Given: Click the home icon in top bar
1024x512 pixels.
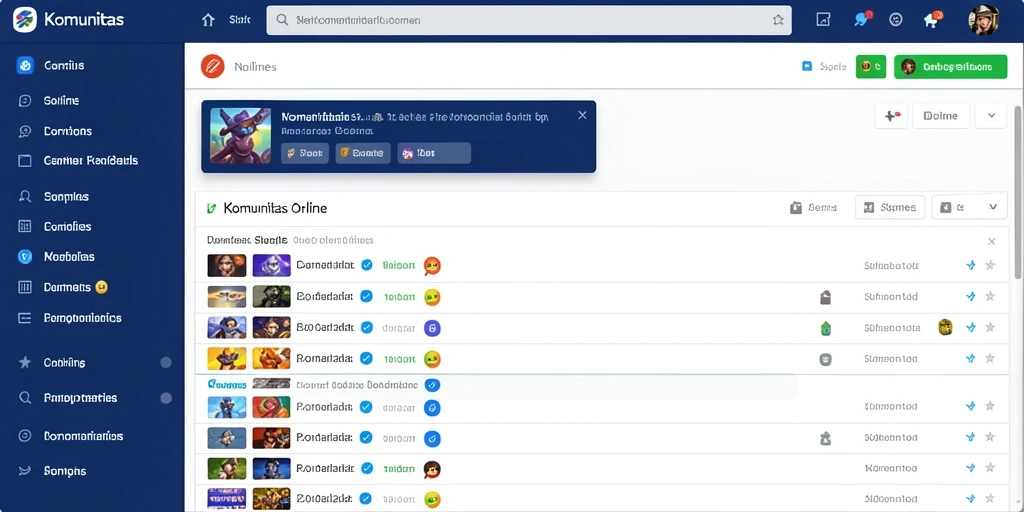Looking at the screenshot, I should (208, 20).
